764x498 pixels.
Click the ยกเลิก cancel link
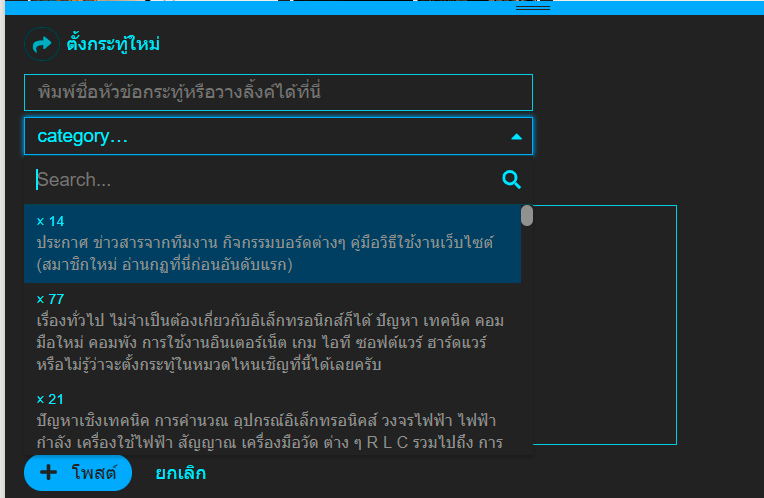coord(181,473)
